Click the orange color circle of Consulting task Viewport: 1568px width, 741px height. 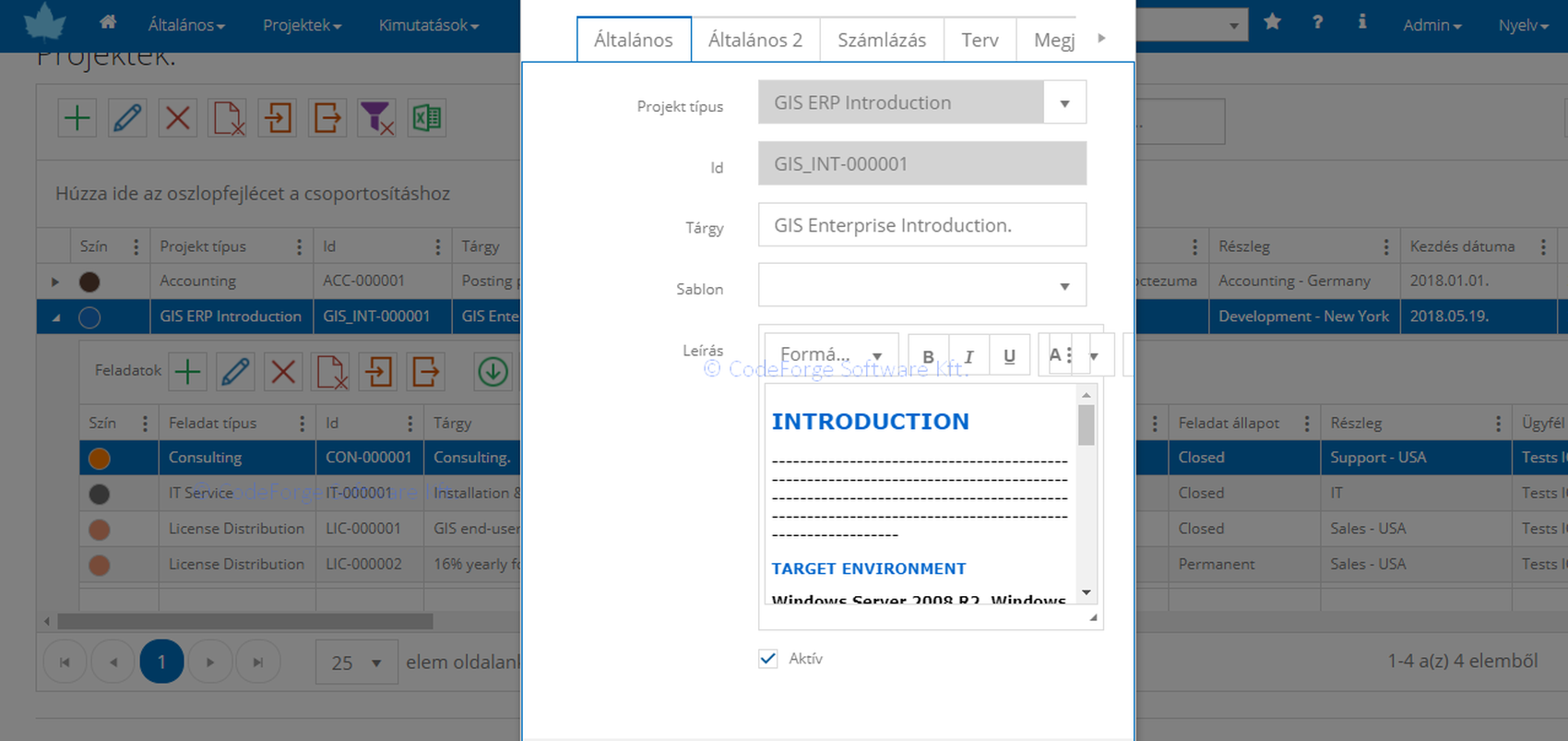[x=100, y=459]
